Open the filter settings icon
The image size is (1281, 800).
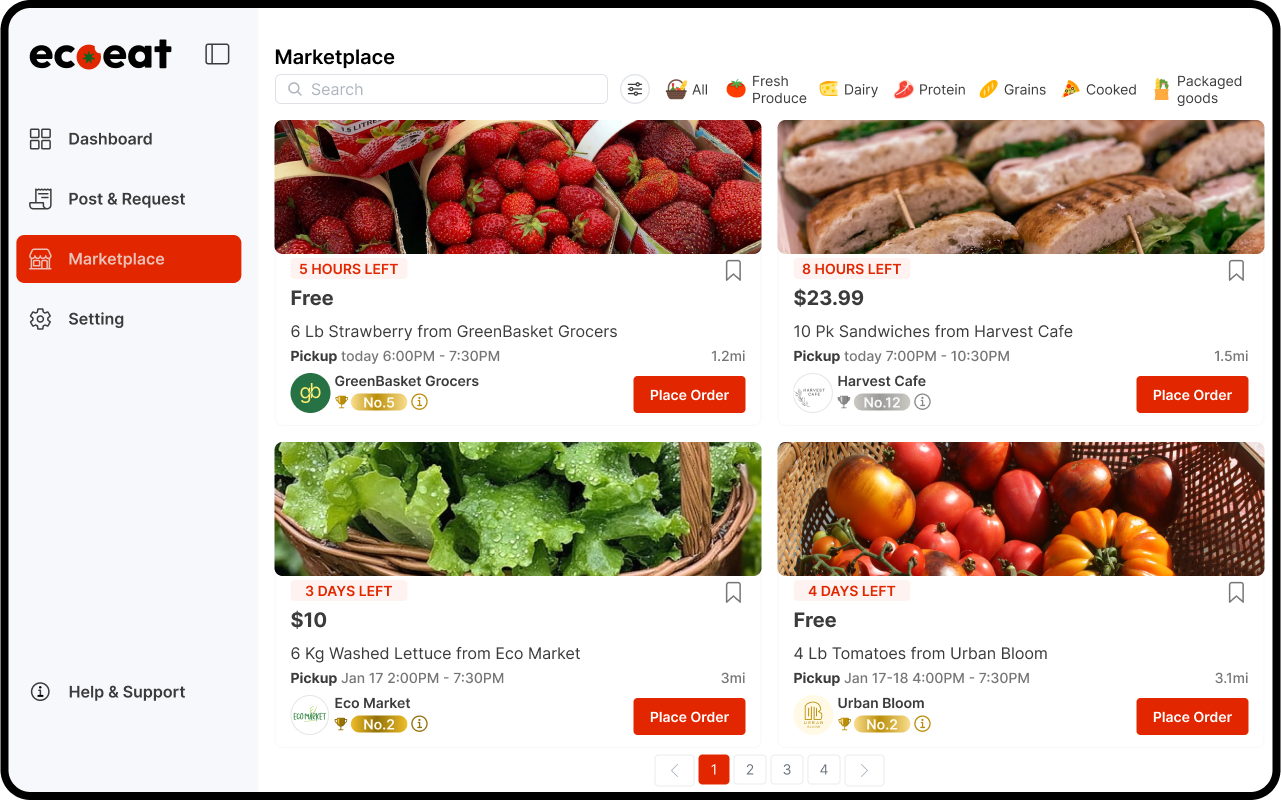635,89
